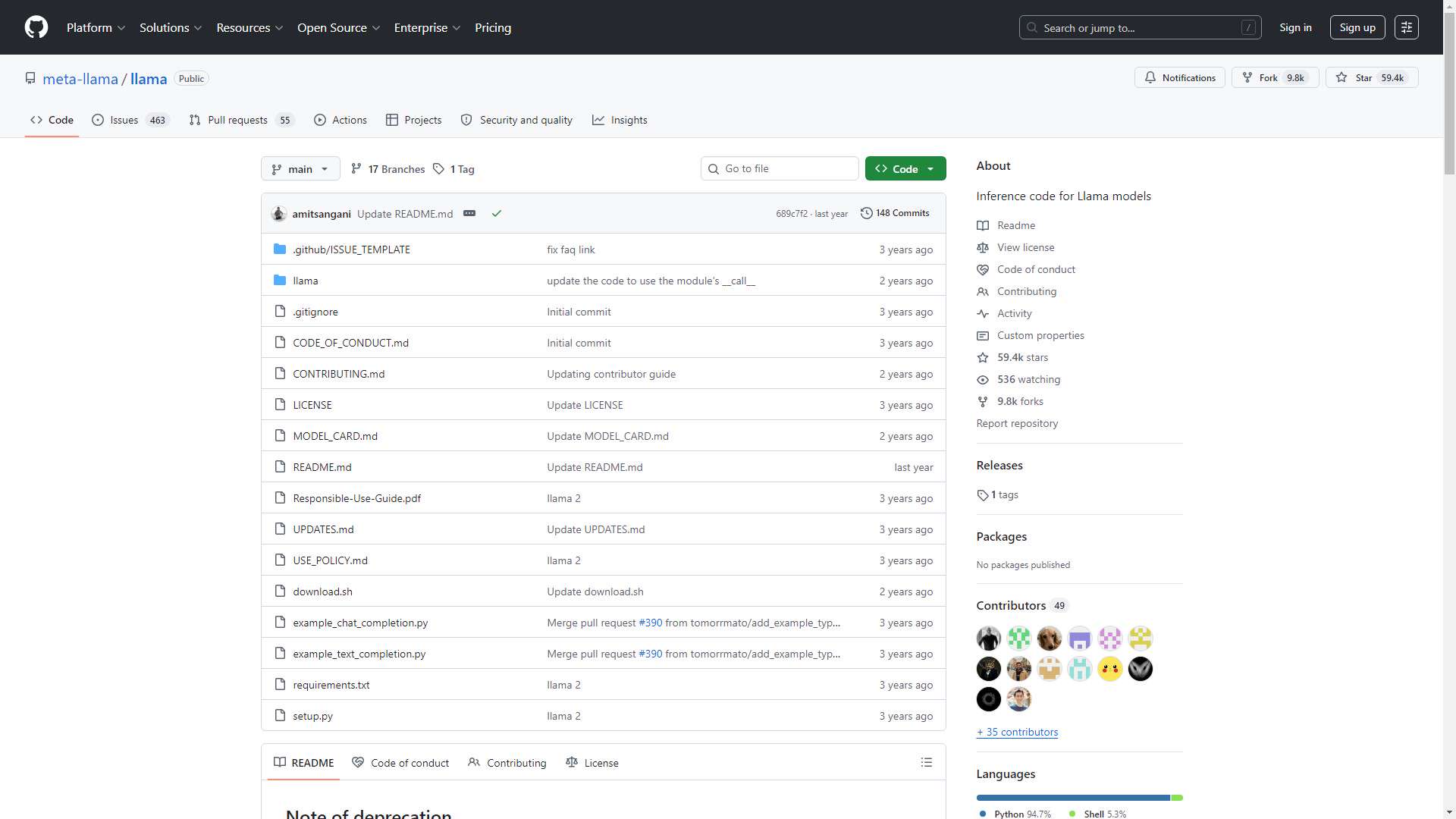Open the Pricing header link
Image resolution: width=1456 pixels, height=819 pixels.
coord(493,27)
